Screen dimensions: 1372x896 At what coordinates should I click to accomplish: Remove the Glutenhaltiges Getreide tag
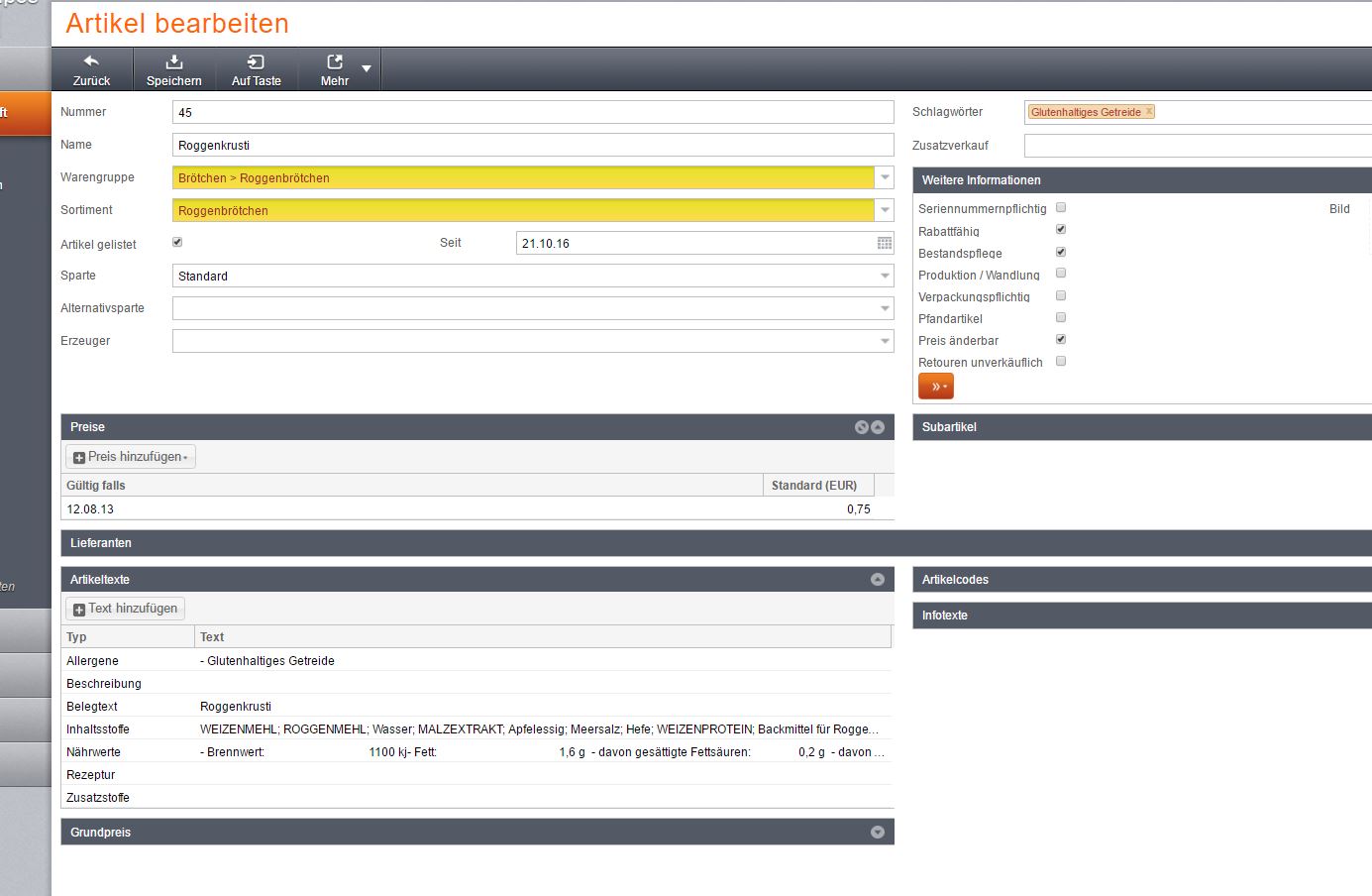pos(1149,112)
